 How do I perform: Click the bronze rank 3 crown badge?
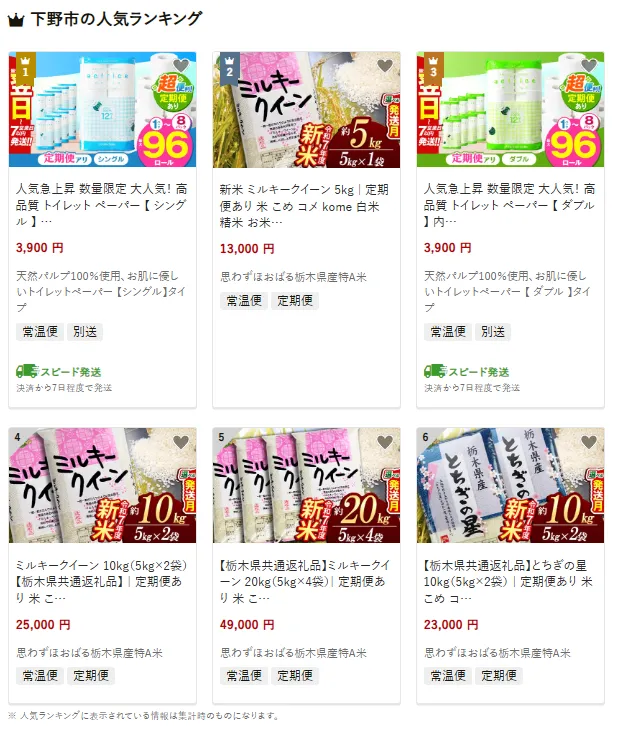tap(434, 68)
